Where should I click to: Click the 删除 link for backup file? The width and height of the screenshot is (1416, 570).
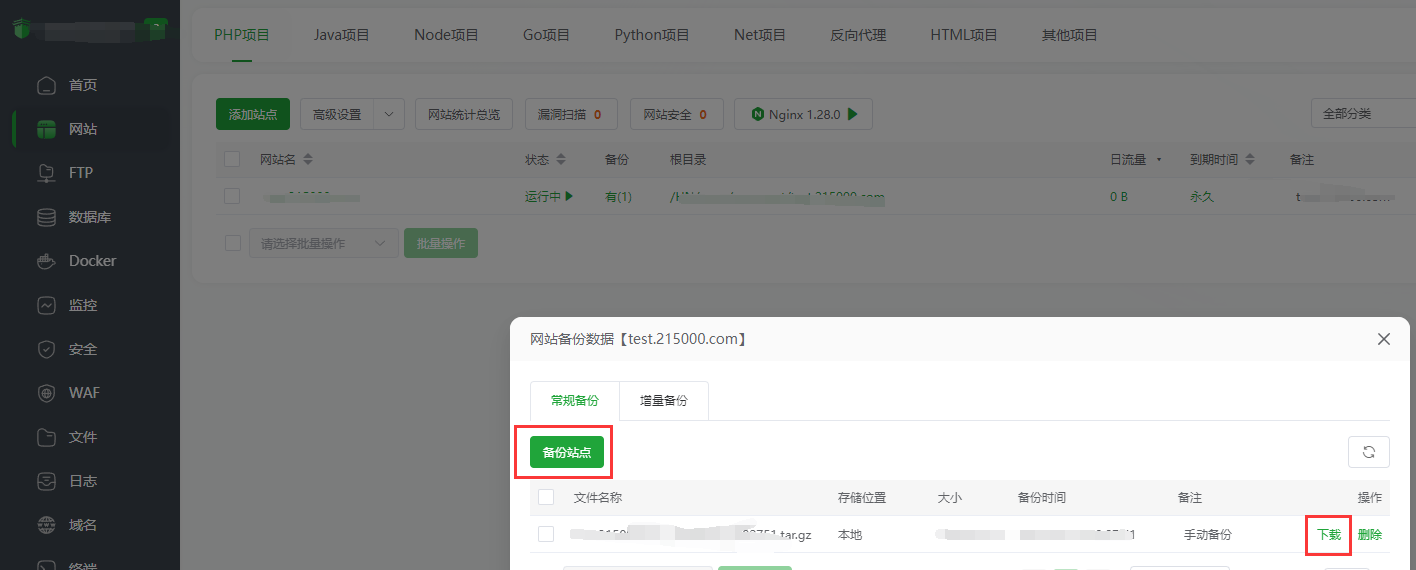tap(1370, 535)
